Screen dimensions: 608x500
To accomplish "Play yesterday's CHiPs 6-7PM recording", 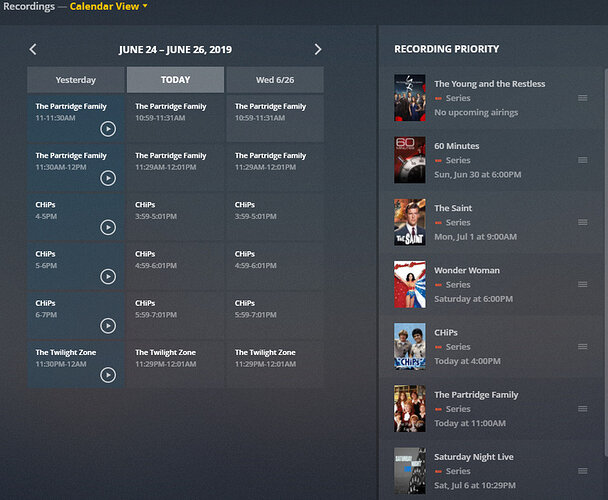I will pos(108,326).
